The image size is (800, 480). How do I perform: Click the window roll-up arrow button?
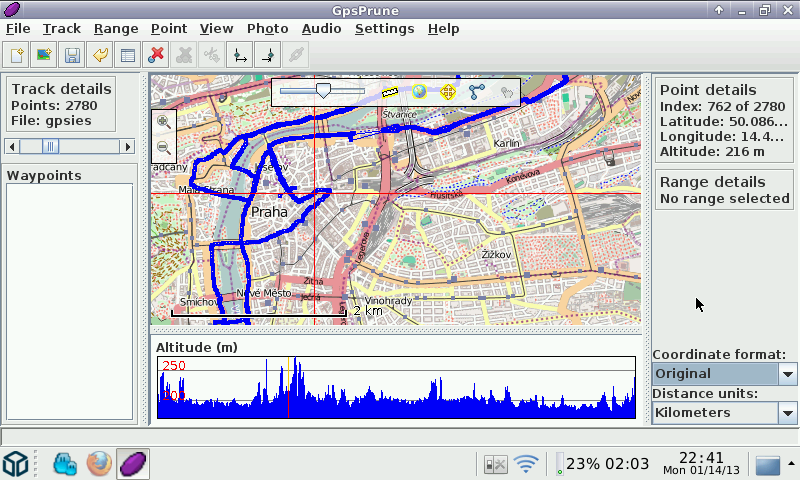(x=719, y=10)
